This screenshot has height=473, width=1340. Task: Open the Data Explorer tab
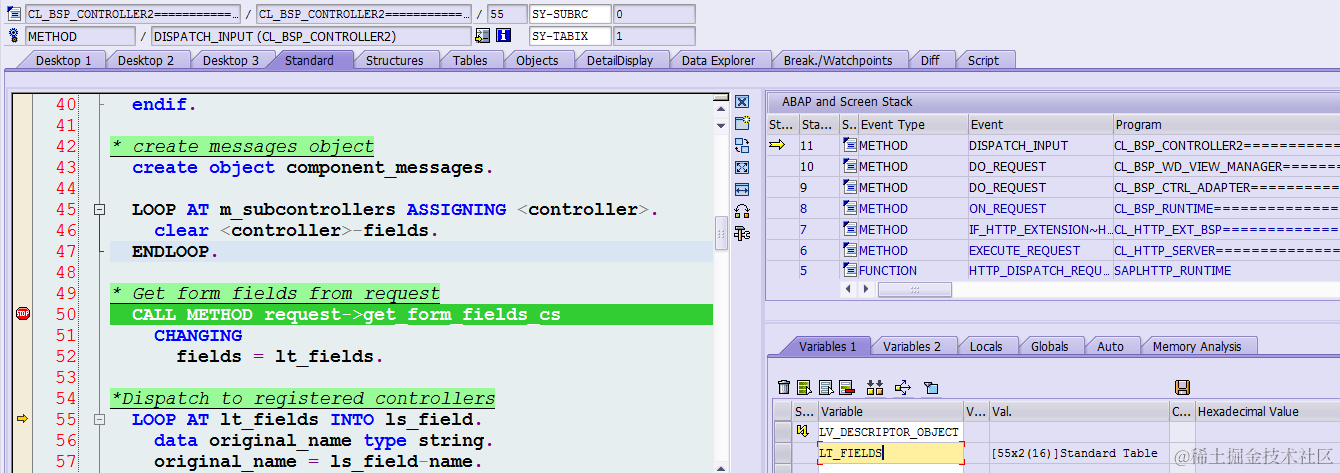[x=718, y=60]
